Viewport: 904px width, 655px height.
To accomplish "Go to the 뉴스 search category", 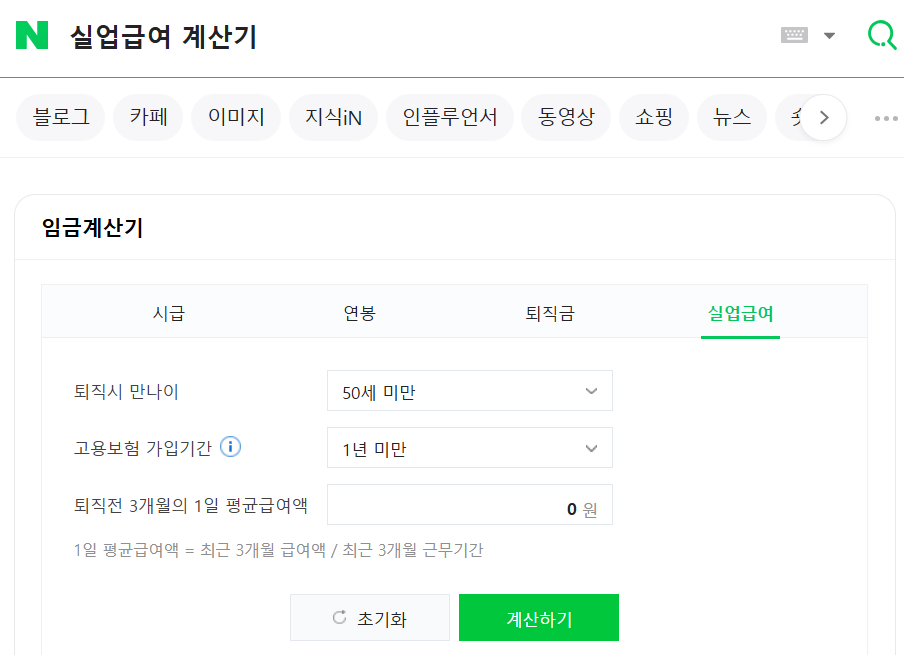I will click(731, 117).
